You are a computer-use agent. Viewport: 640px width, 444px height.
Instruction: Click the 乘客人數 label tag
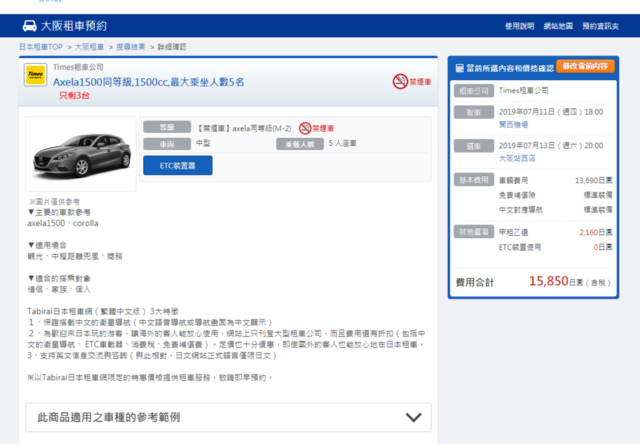300,144
